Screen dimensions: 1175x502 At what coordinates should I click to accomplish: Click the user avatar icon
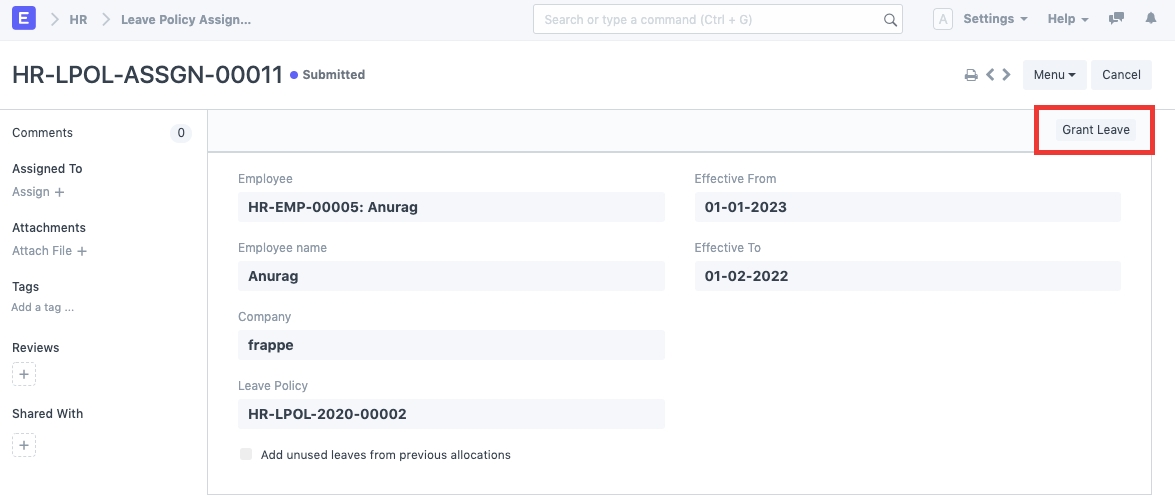(x=942, y=19)
